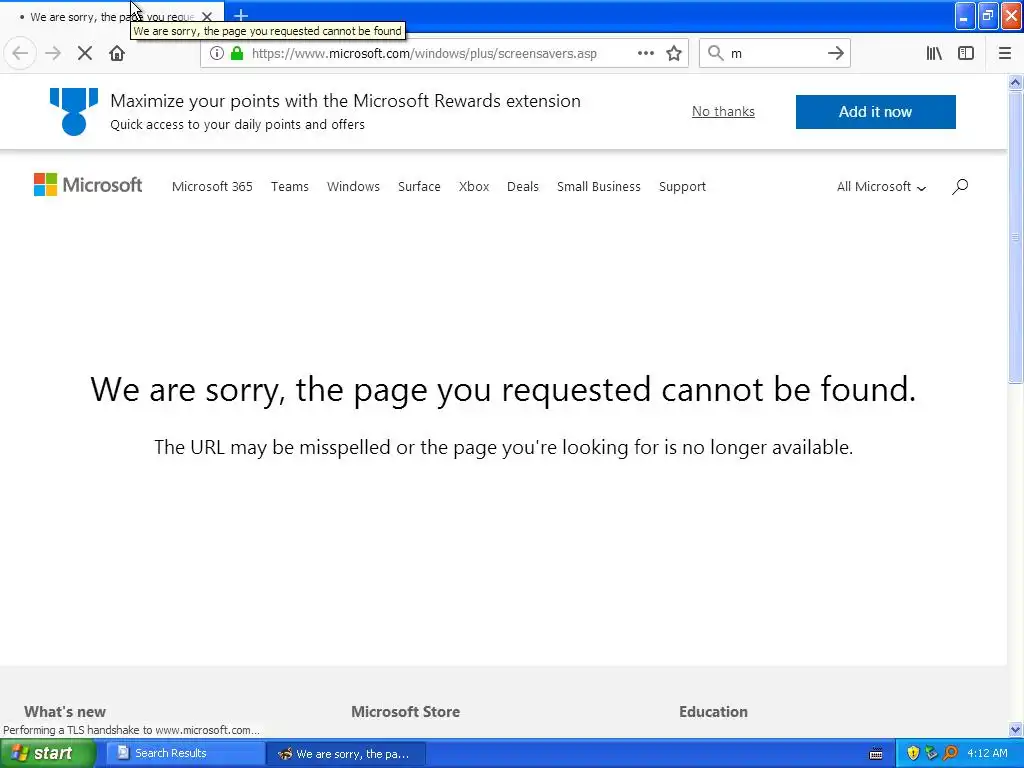This screenshot has width=1024, height=768.
Task: Click the browser Back arrow button
Action: (20, 53)
